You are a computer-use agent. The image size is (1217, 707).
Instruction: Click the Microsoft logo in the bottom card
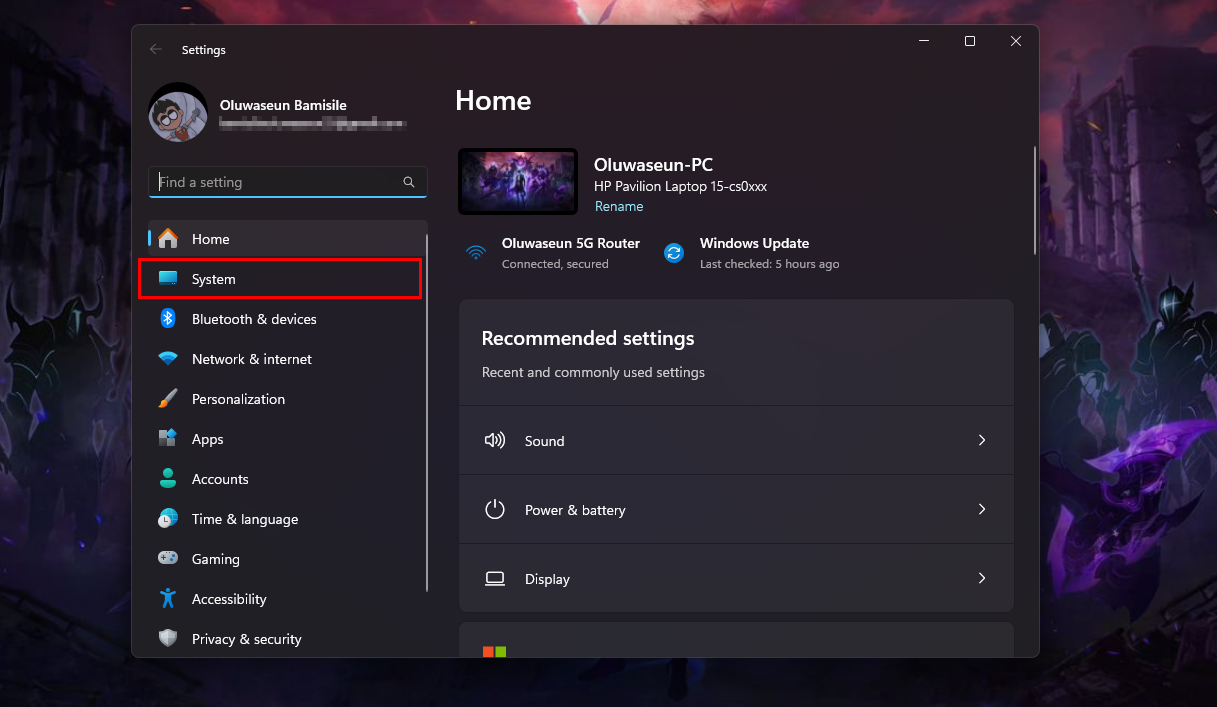click(494, 651)
